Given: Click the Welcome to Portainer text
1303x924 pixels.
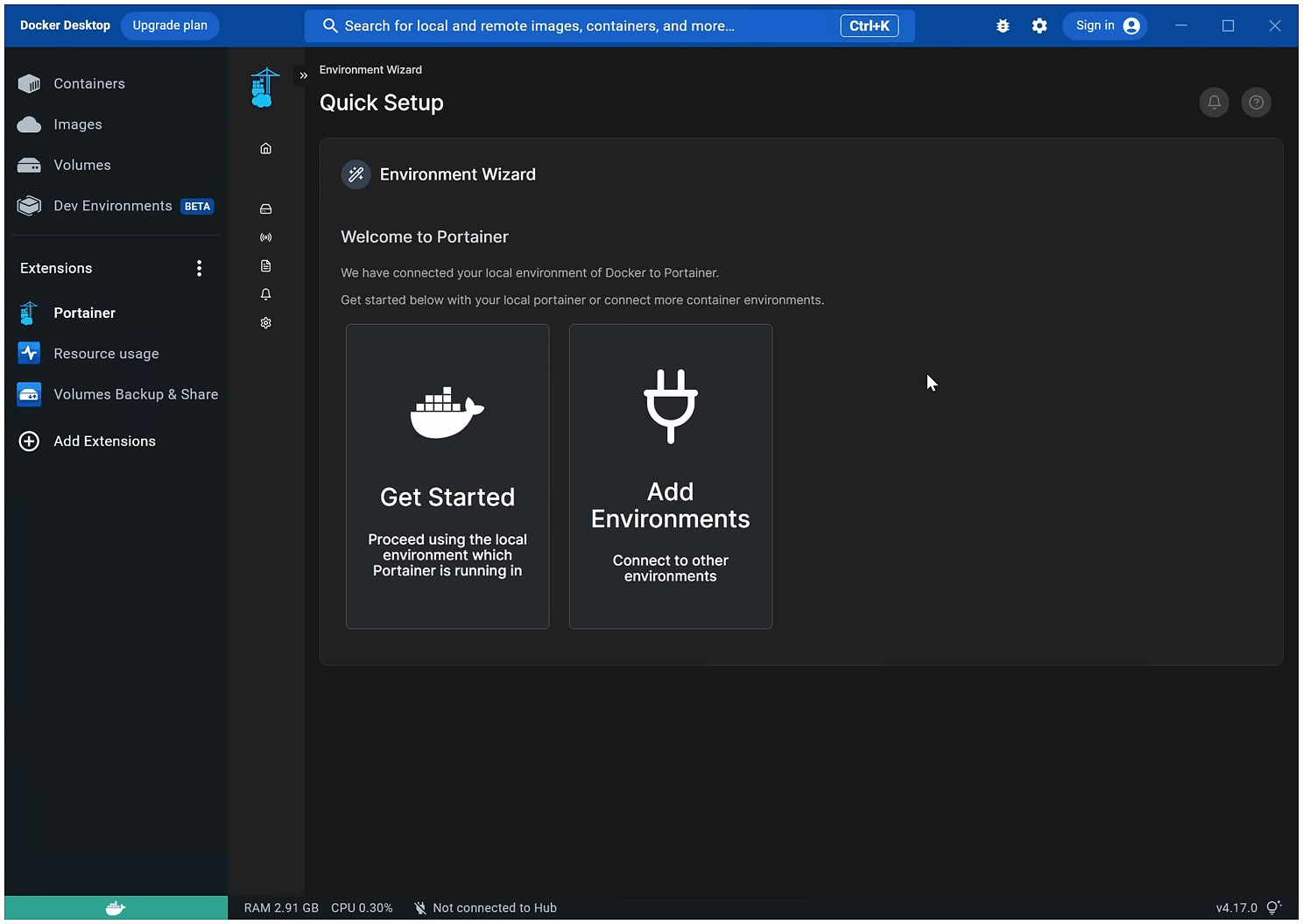Looking at the screenshot, I should [425, 237].
